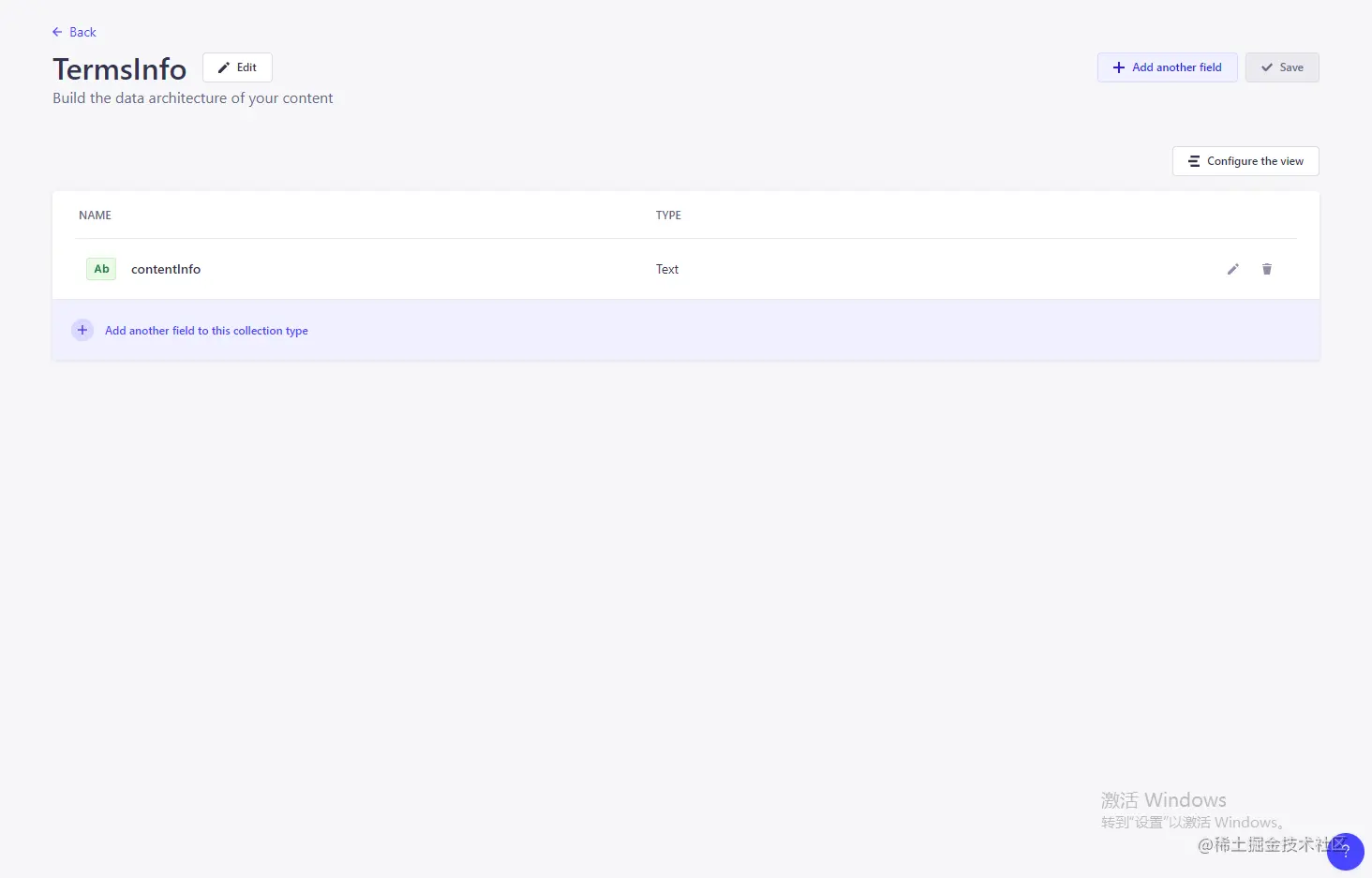Open the help question mark button

[x=1346, y=852]
